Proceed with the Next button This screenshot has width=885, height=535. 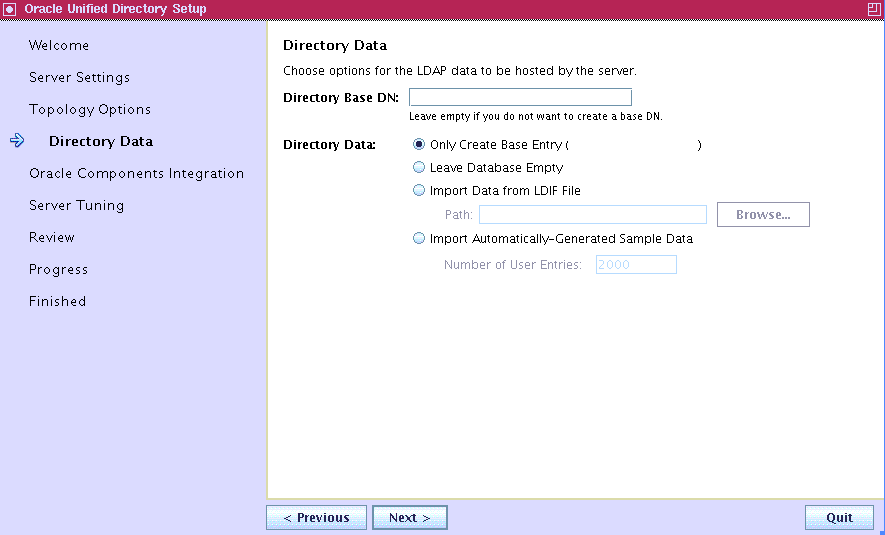(x=410, y=518)
